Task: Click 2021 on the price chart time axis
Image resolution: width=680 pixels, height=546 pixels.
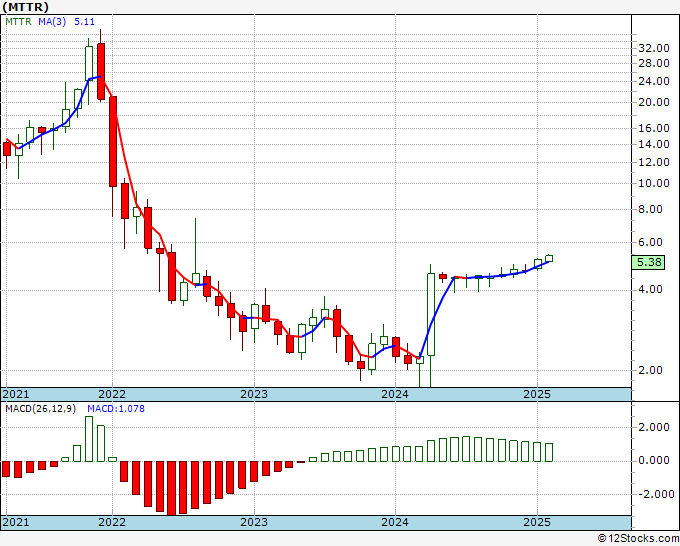Action: pos(16,394)
